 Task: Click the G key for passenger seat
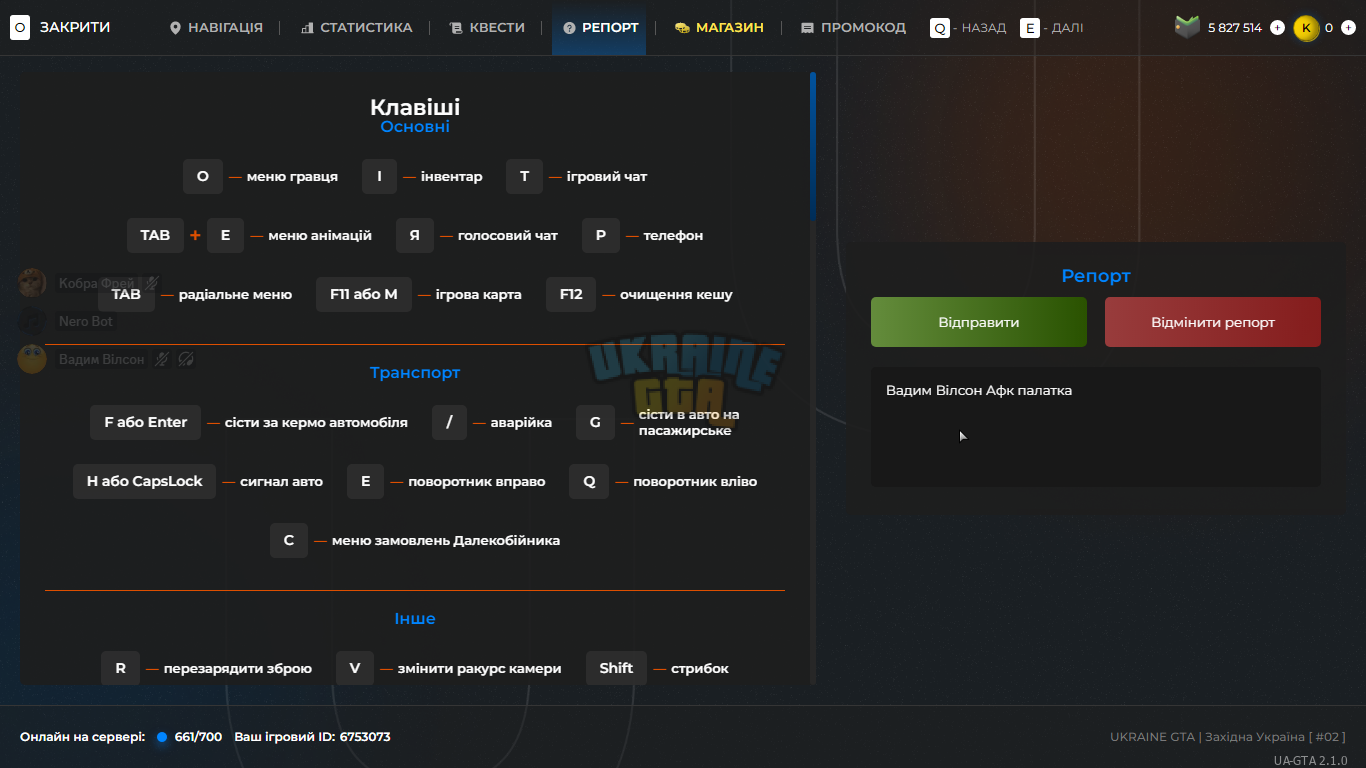595,422
